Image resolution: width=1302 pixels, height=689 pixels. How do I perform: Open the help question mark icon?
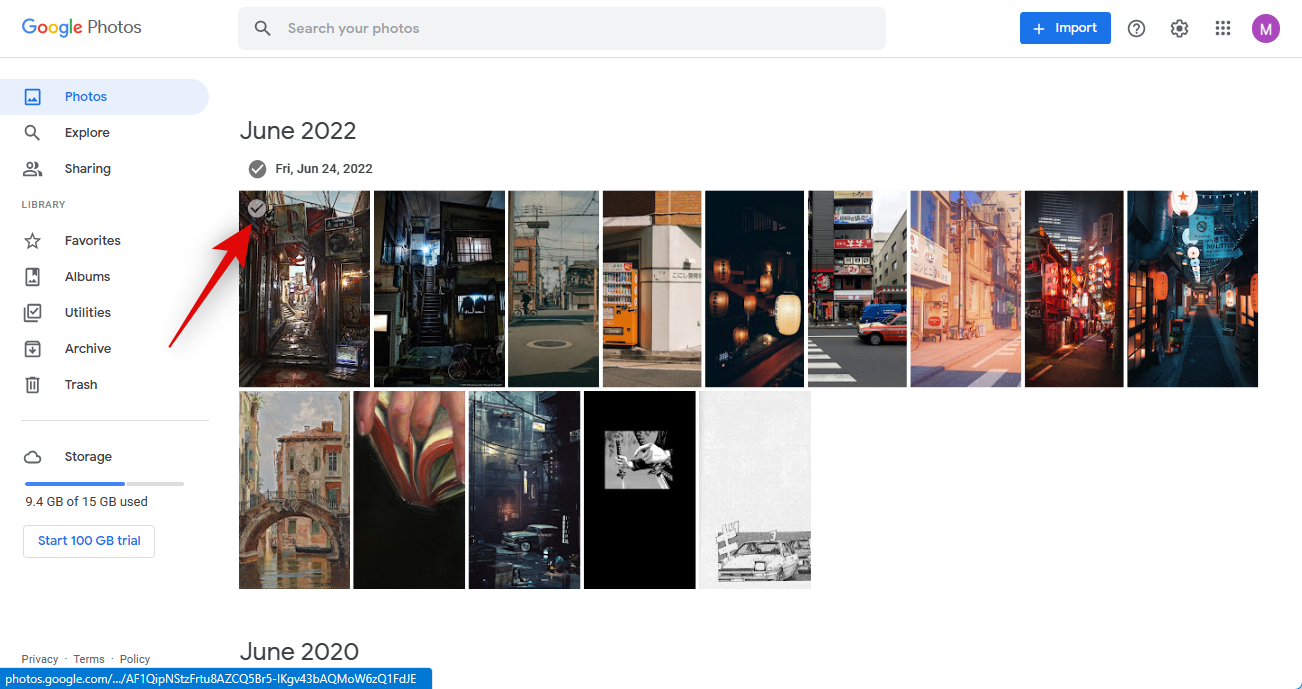pos(1136,28)
